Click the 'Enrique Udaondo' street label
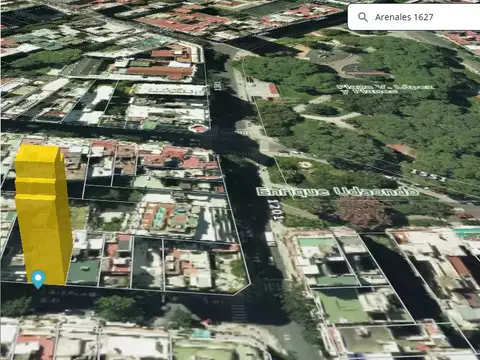480x360 pixels. pyautogui.click(x=338, y=192)
